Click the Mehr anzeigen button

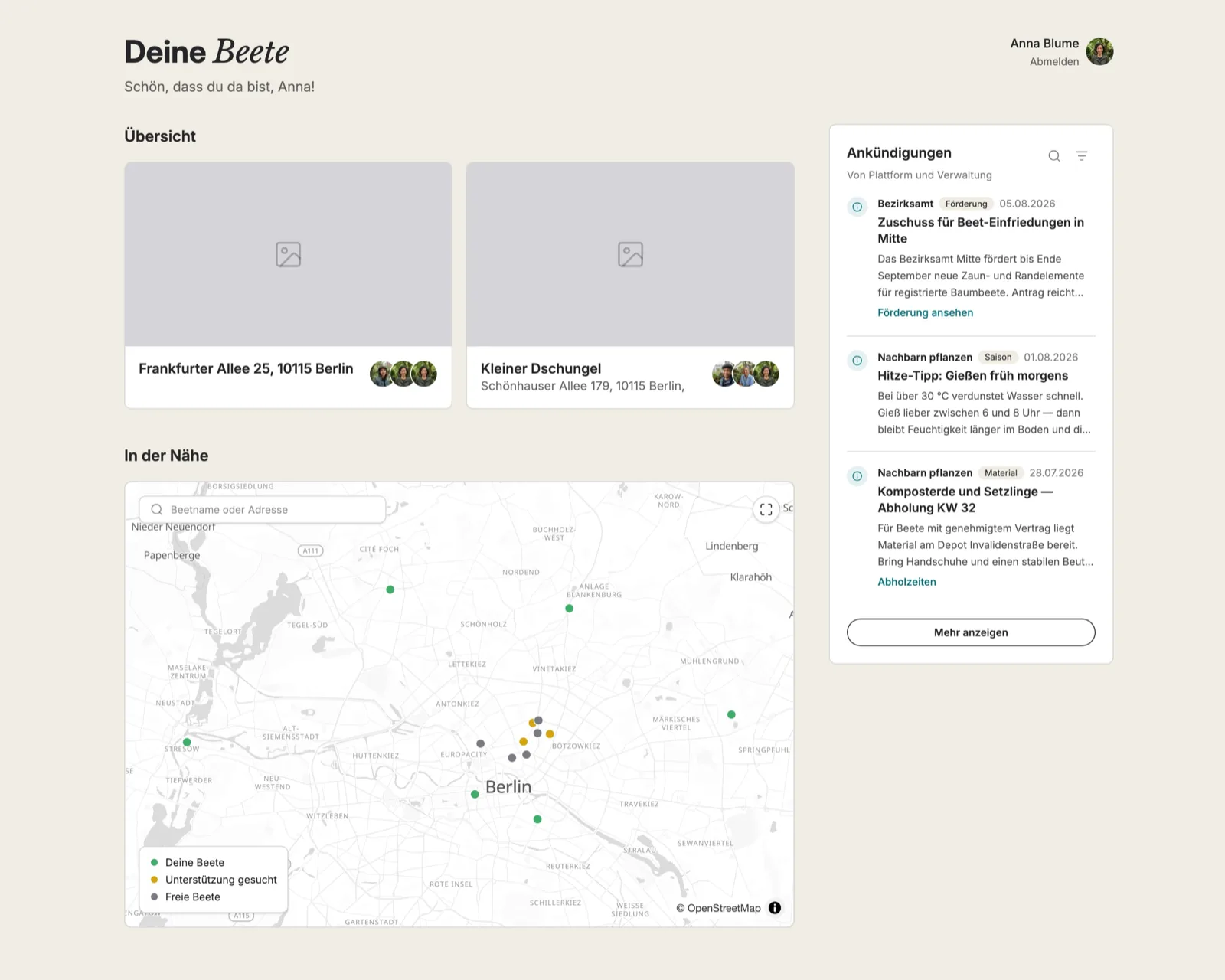tap(971, 632)
